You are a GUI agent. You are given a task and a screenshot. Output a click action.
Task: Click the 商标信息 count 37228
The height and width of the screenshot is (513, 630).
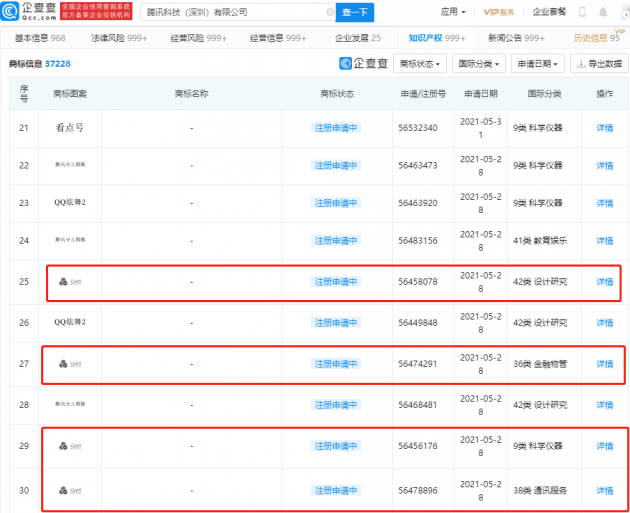click(57, 64)
